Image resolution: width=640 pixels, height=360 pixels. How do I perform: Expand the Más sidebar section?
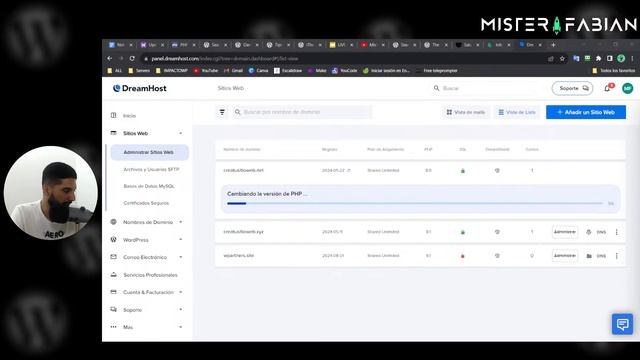click(180, 327)
